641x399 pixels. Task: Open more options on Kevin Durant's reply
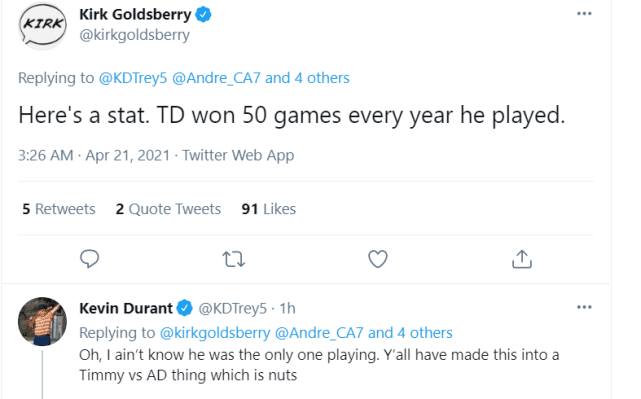[584, 307]
